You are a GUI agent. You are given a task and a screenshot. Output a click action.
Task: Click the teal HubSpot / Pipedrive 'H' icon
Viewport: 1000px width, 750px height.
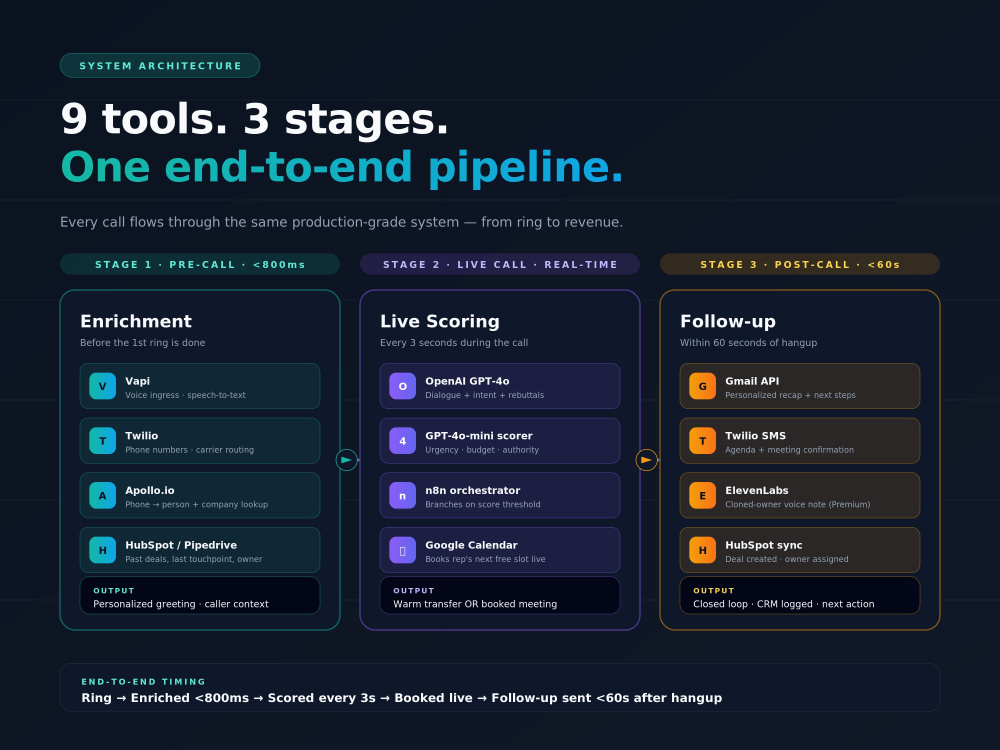click(x=103, y=550)
